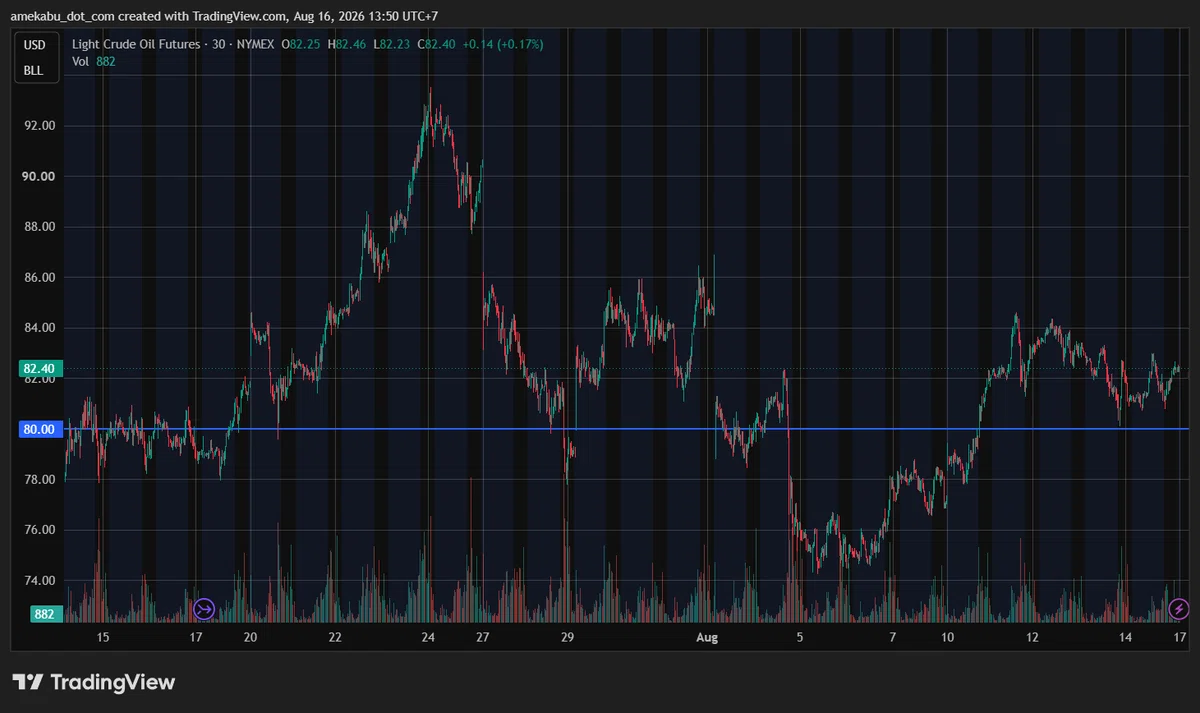Click the date 5 on time axis
The image size is (1200, 713).
click(x=799, y=637)
